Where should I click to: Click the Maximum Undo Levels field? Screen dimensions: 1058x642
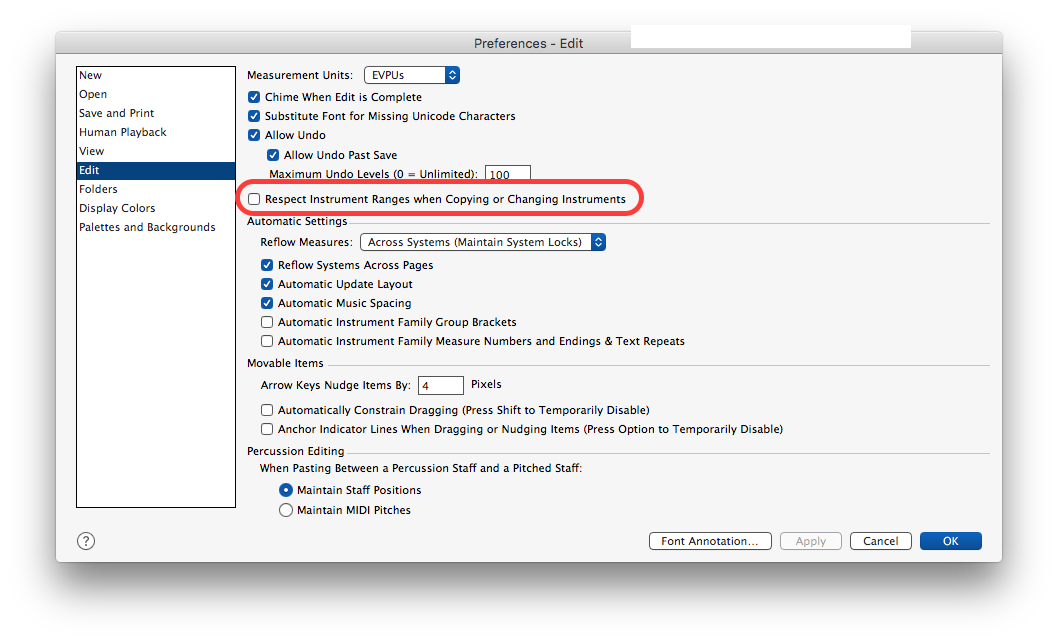[507, 174]
